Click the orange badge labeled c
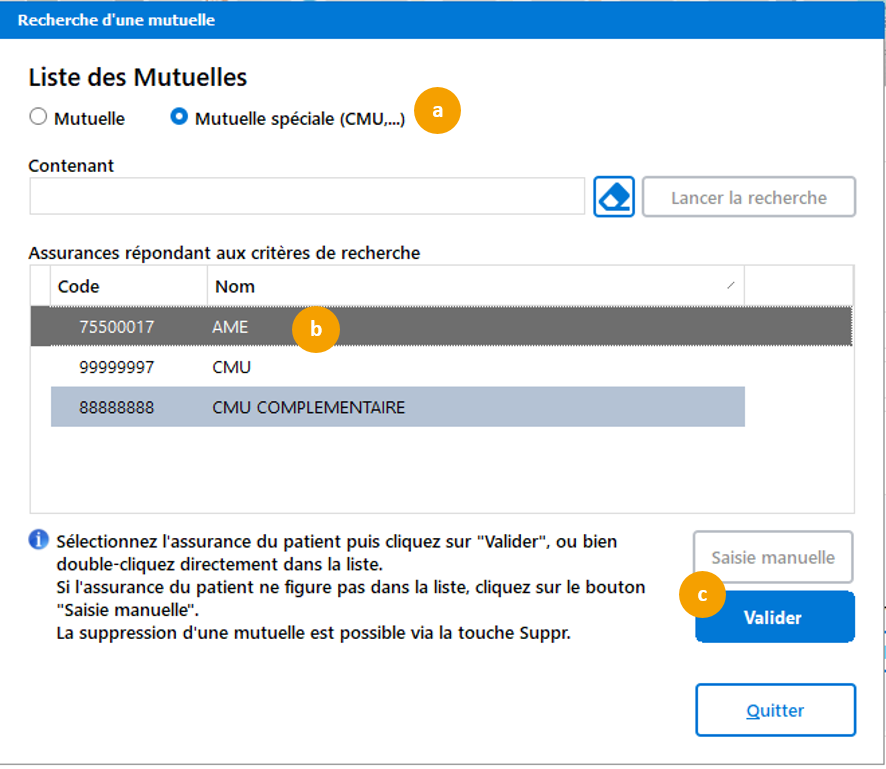 click(702, 594)
